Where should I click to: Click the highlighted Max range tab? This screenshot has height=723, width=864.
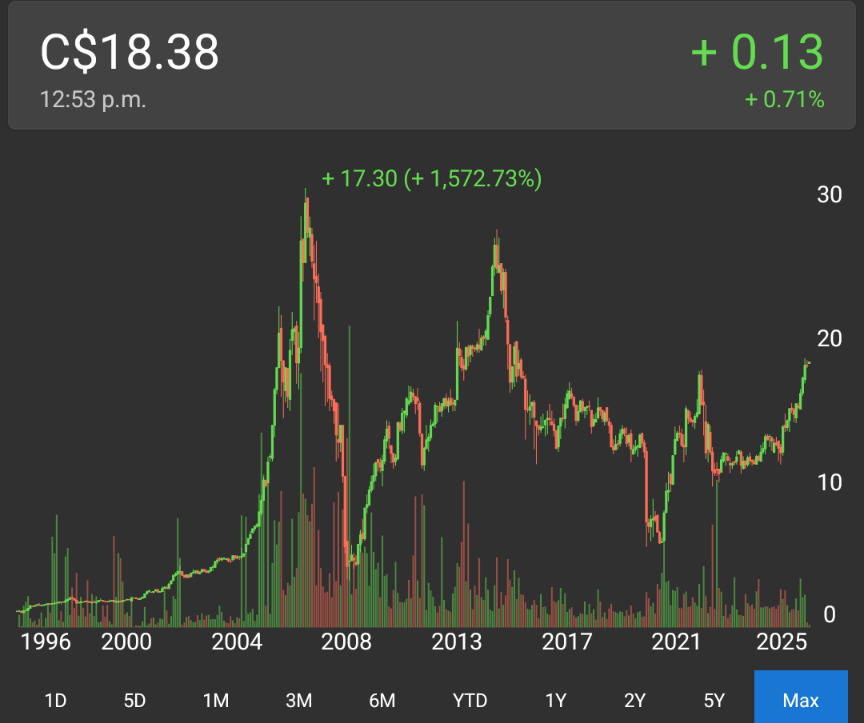801,698
